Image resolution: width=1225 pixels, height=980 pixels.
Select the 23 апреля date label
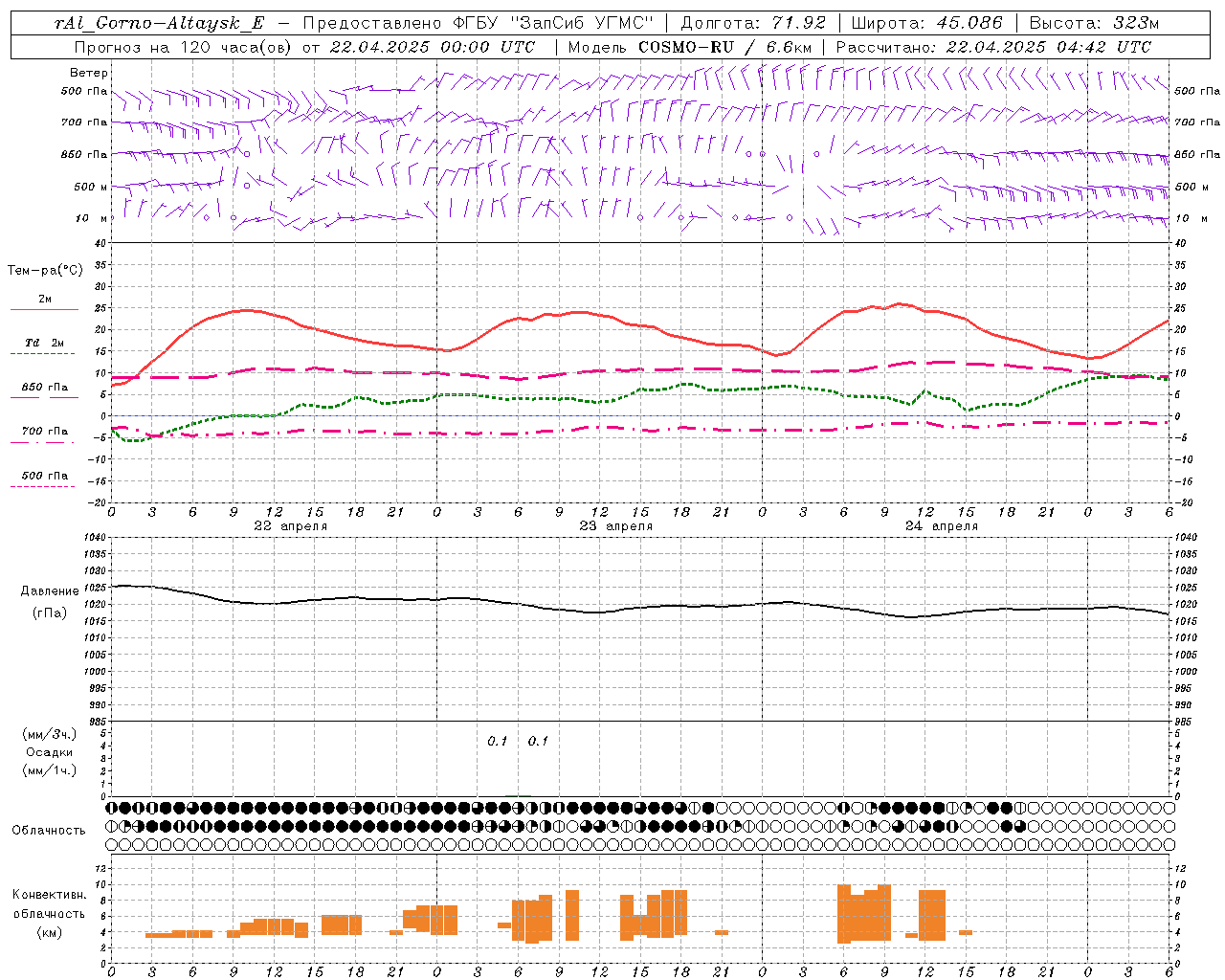tap(615, 526)
